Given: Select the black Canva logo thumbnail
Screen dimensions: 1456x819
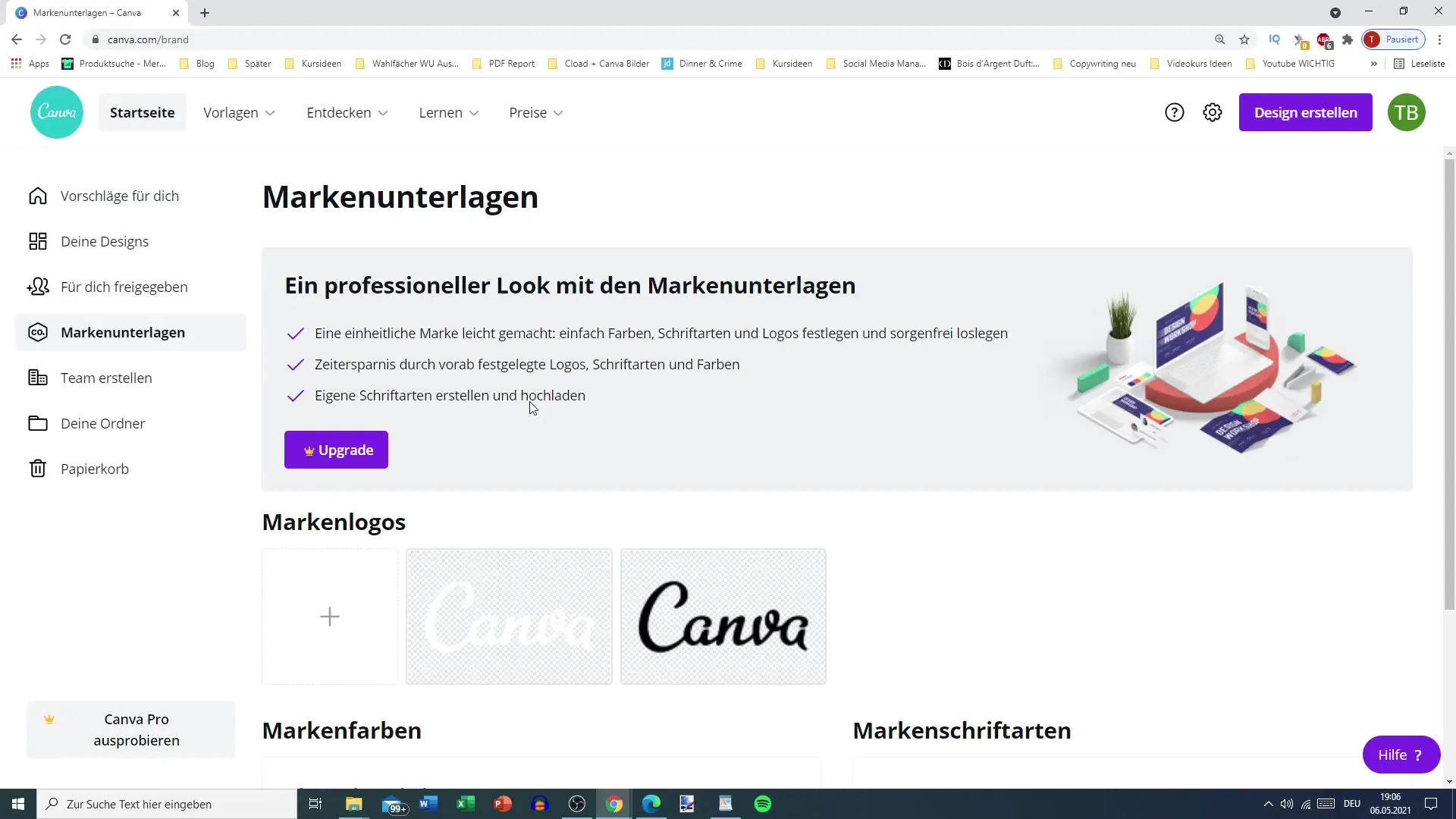Looking at the screenshot, I should coord(723,617).
